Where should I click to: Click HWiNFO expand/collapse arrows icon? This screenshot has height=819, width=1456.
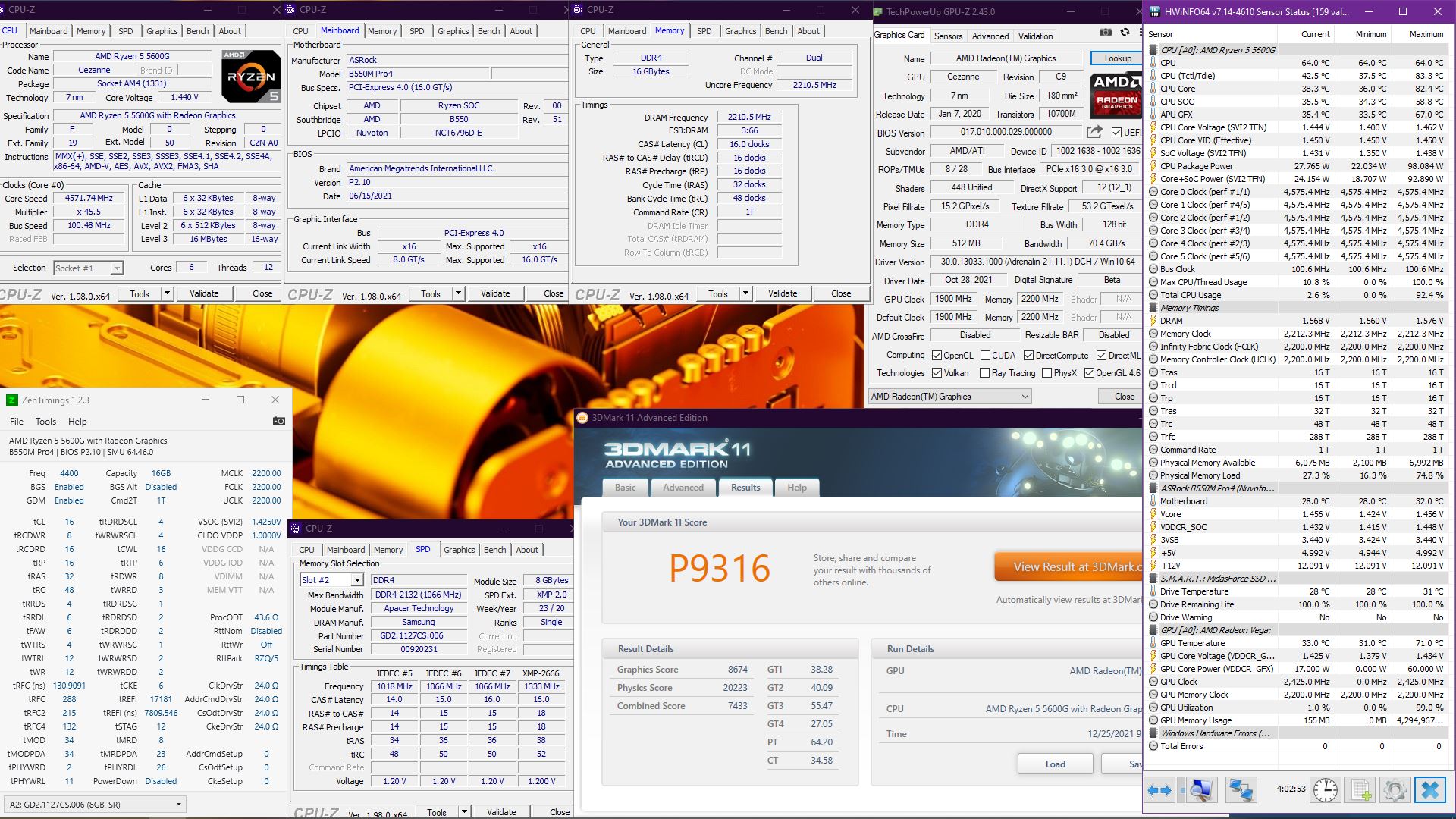tap(1159, 790)
